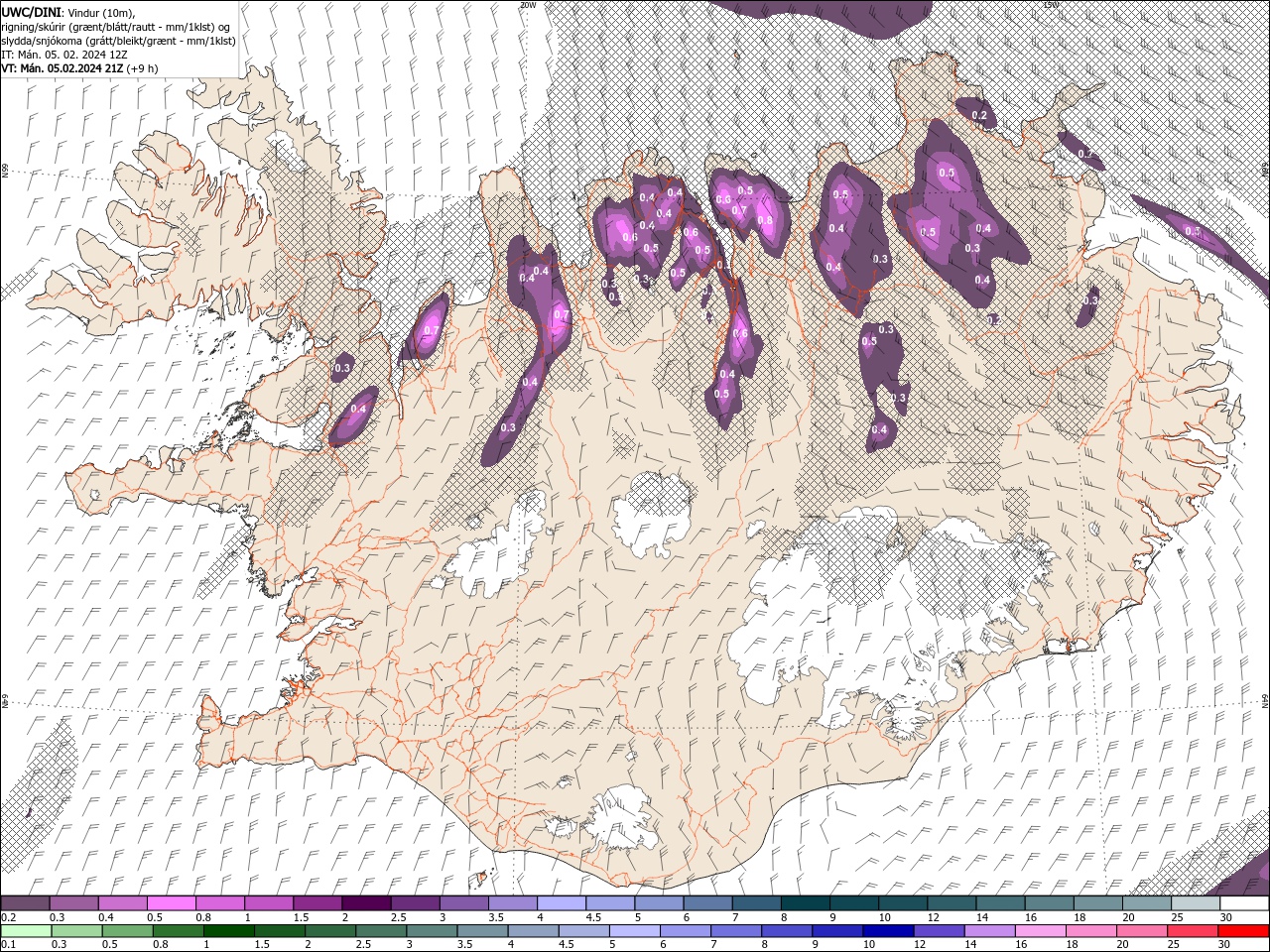Select the deep blue lower legend swatch at 10
The width and height of the screenshot is (1270, 952).
pyautogui.click(x=887, y=931)
